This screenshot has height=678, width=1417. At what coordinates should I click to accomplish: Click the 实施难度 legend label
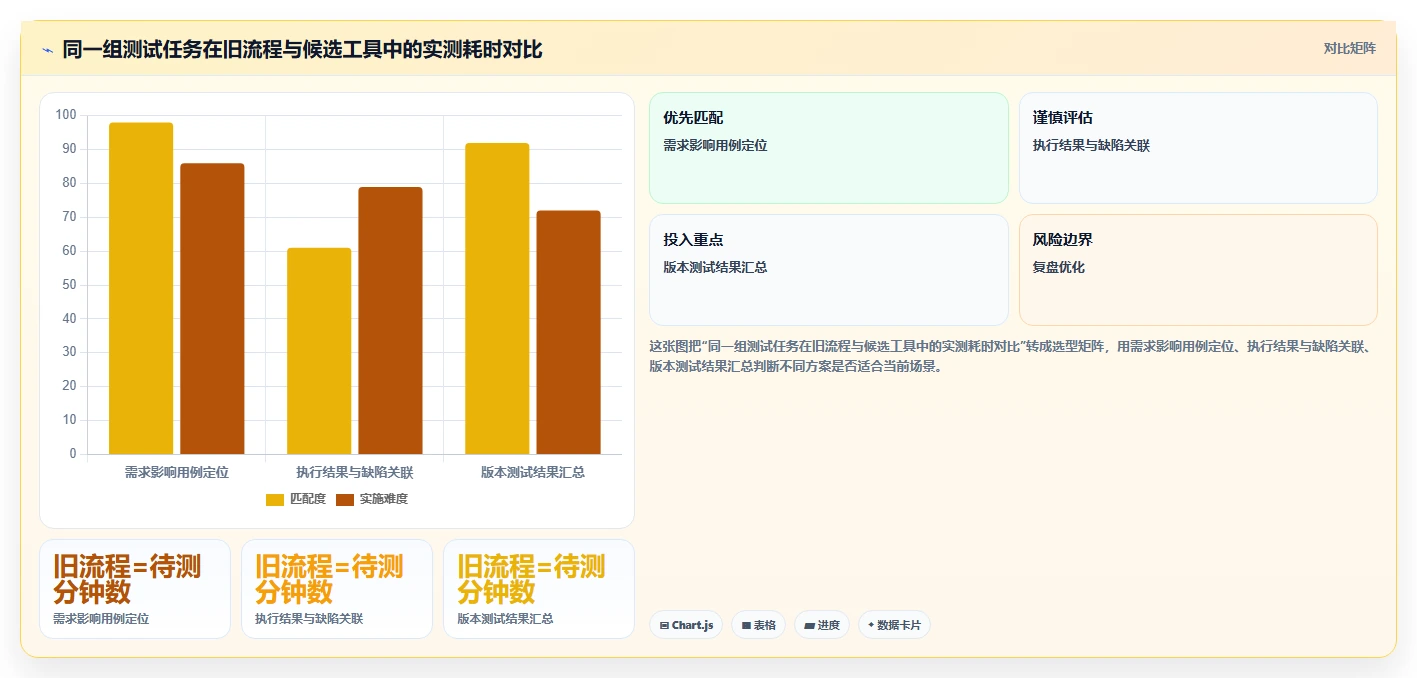[x=384, y=499]
